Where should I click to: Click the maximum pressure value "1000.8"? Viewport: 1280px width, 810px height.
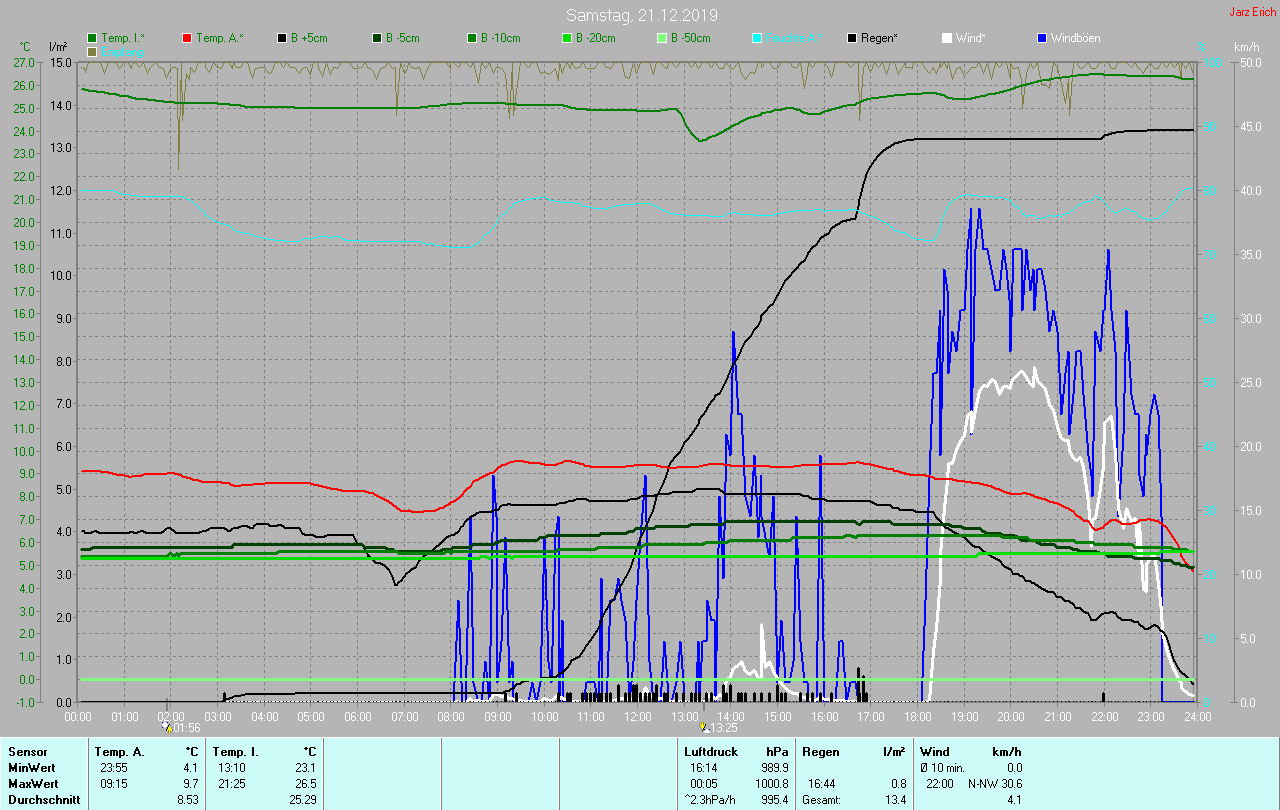point(772,784)
